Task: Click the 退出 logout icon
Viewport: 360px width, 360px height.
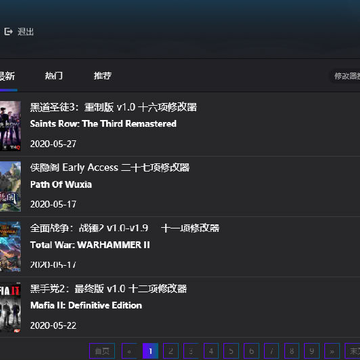Action: 8,32
